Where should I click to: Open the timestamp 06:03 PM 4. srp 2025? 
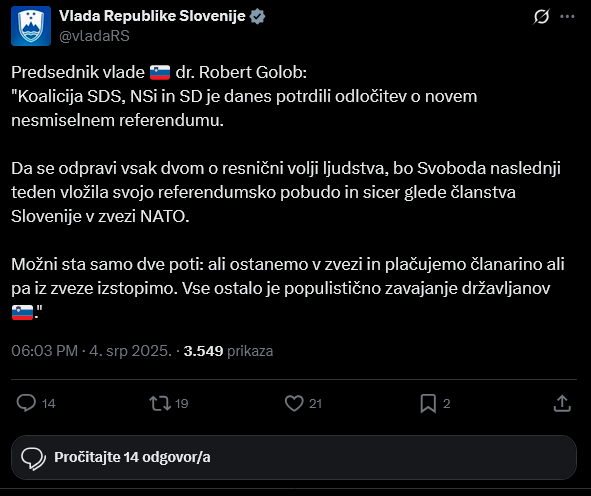point(92,351)
